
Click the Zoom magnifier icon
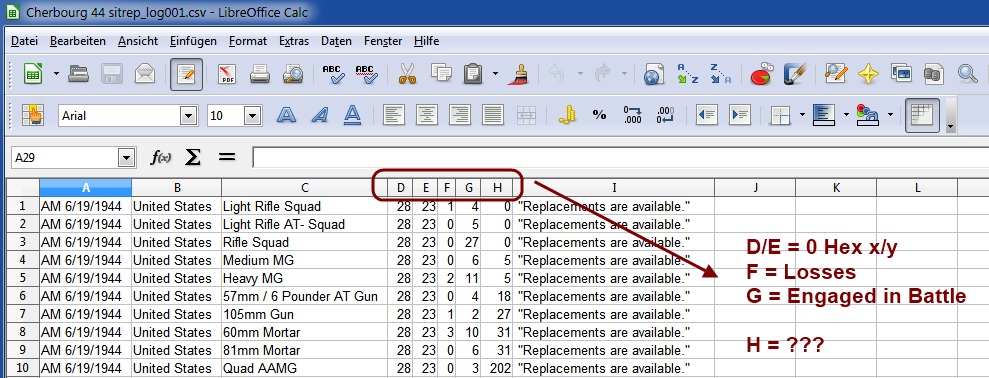coord(968,74)
